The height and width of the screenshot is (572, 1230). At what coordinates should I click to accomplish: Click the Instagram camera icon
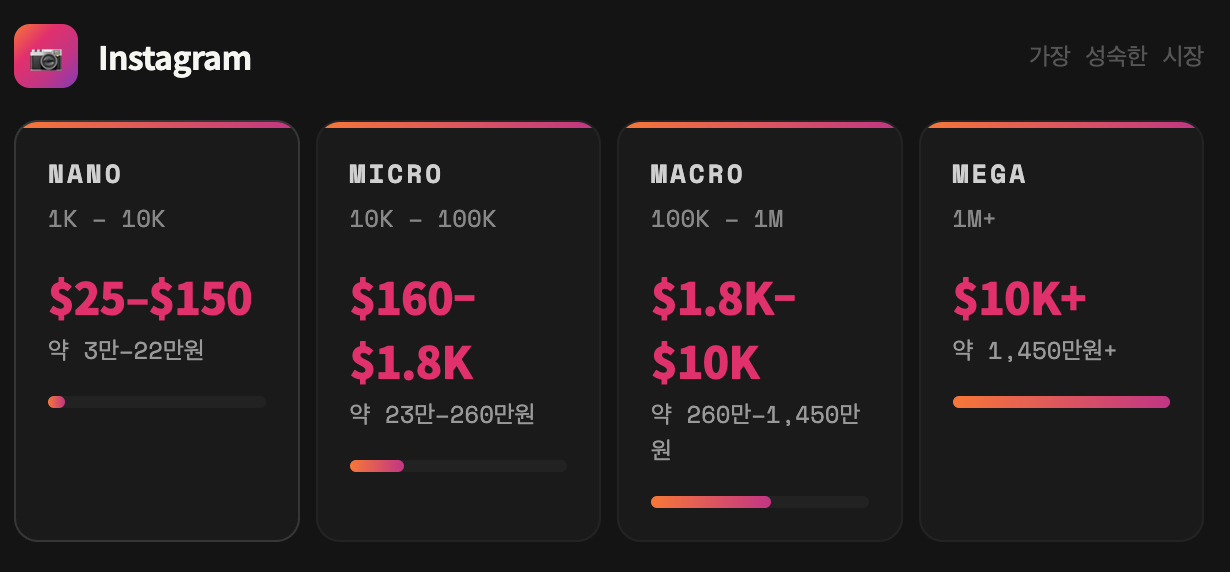tap(46, 56)
